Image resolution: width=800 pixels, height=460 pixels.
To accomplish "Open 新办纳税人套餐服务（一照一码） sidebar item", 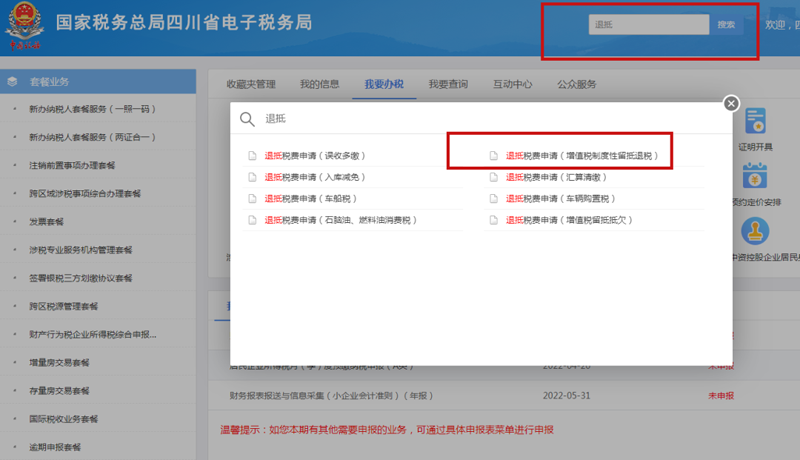I will pyautogui.click(x=92, y=109).
